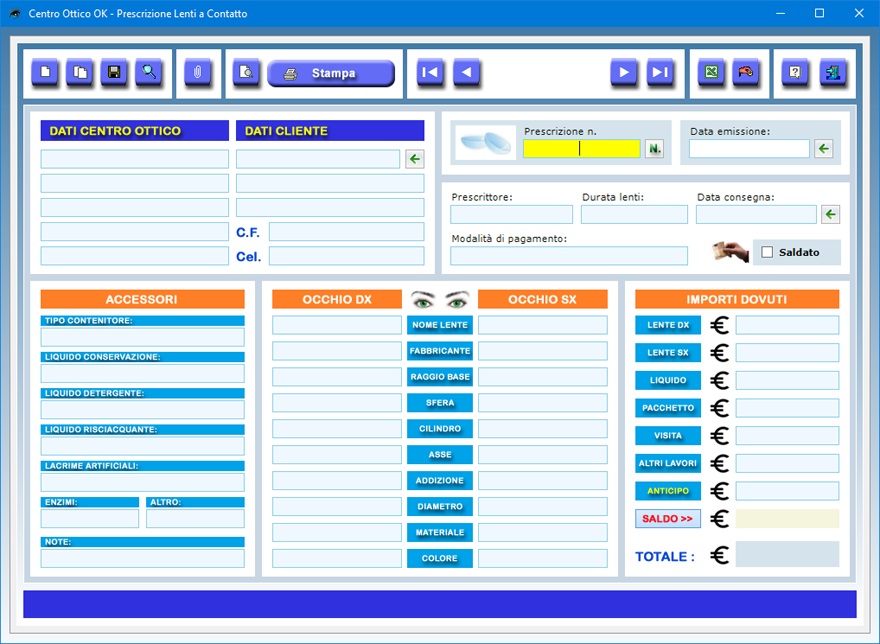
Task: Click the LIQUIDO CONSERVAZIONE field
Action: (x=143, y=373)
